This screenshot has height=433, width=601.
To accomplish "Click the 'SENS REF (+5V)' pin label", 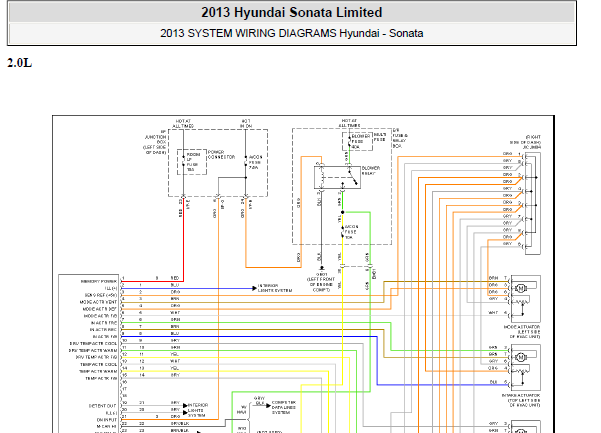I will pos(101,295).
